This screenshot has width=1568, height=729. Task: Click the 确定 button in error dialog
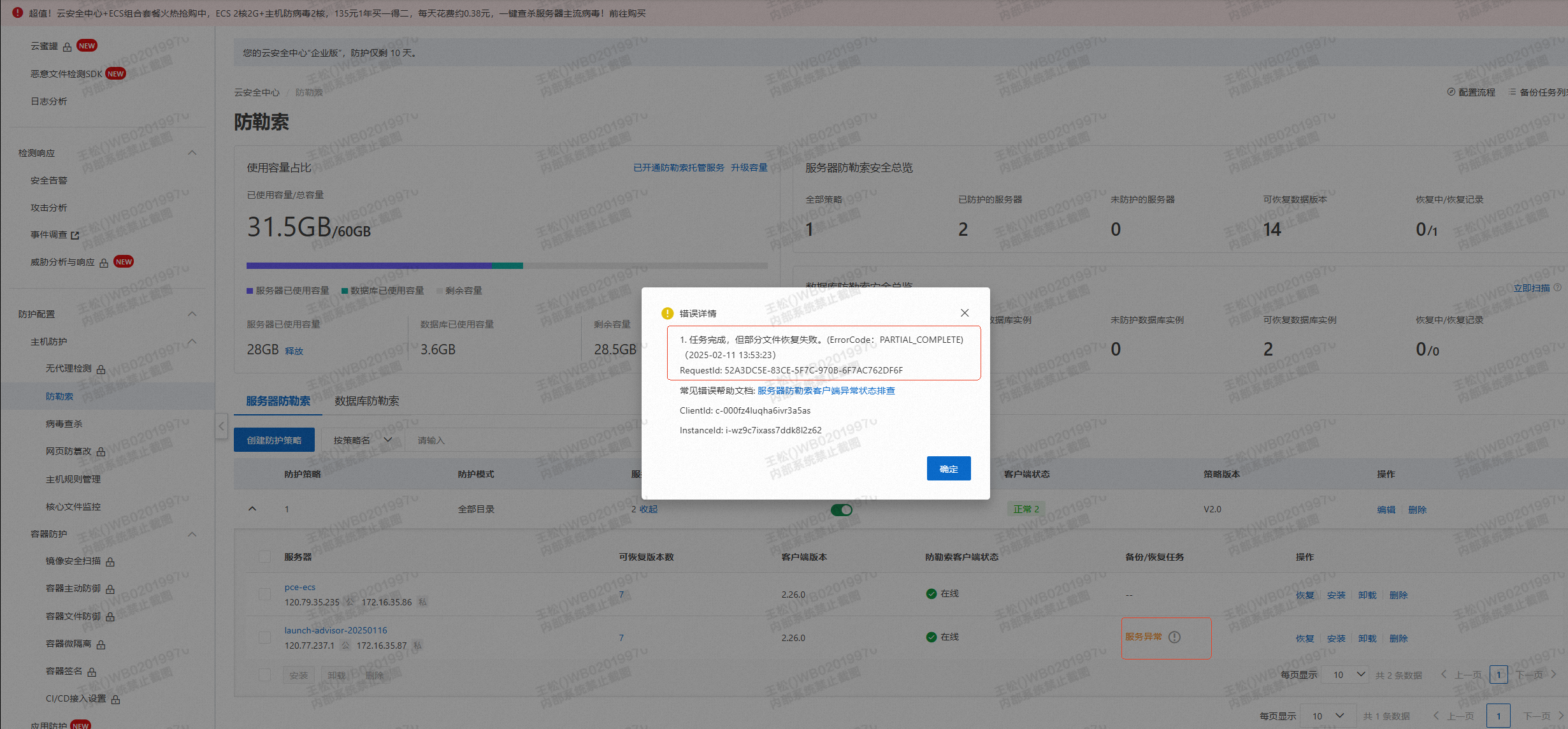[948, 468]
